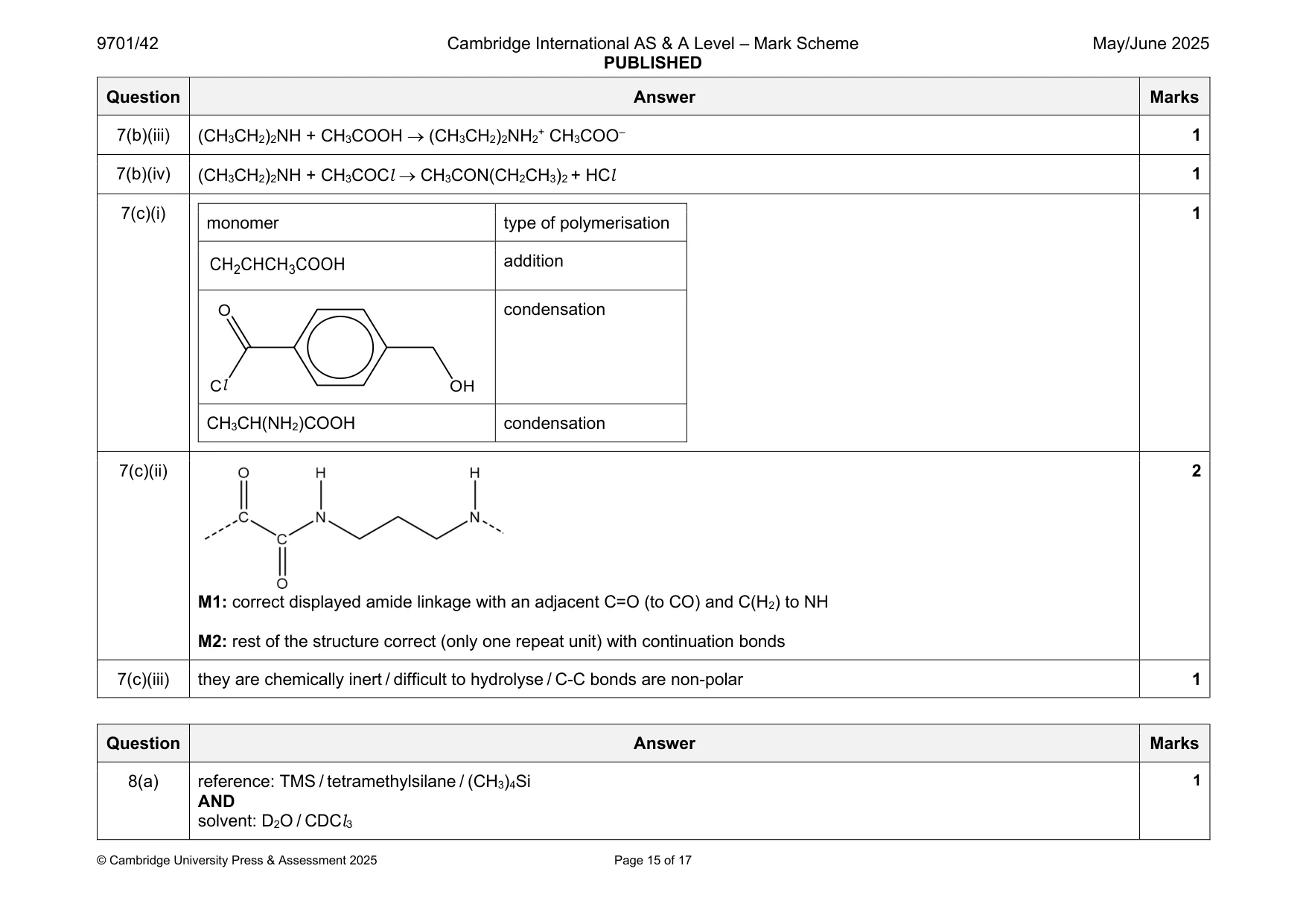The width and height of the screenshot is (1306, 924).
Task: Select monomer CH3CH(NH2)COOH
Action: pos(281,424)
